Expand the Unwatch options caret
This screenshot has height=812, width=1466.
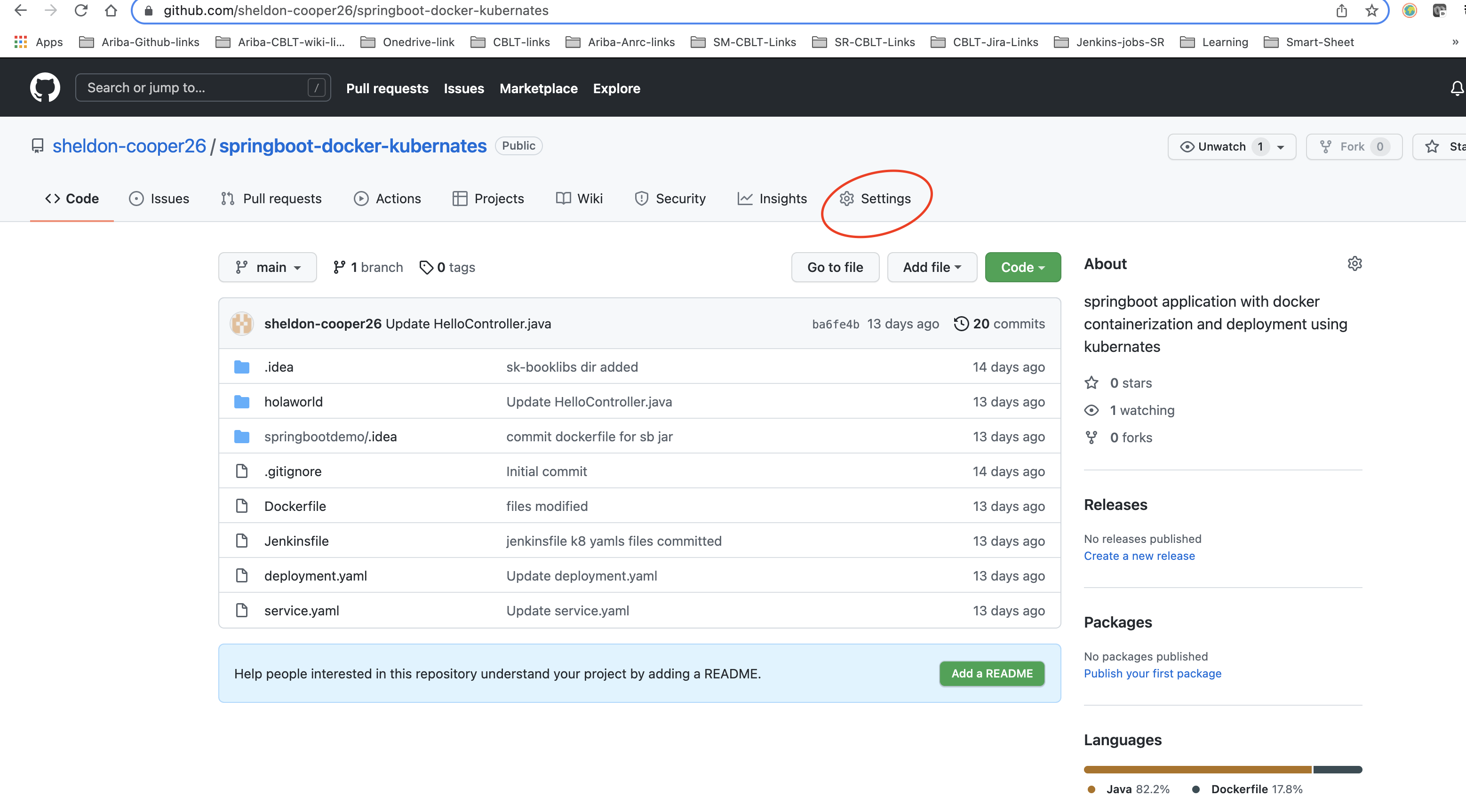[1281, 147]
